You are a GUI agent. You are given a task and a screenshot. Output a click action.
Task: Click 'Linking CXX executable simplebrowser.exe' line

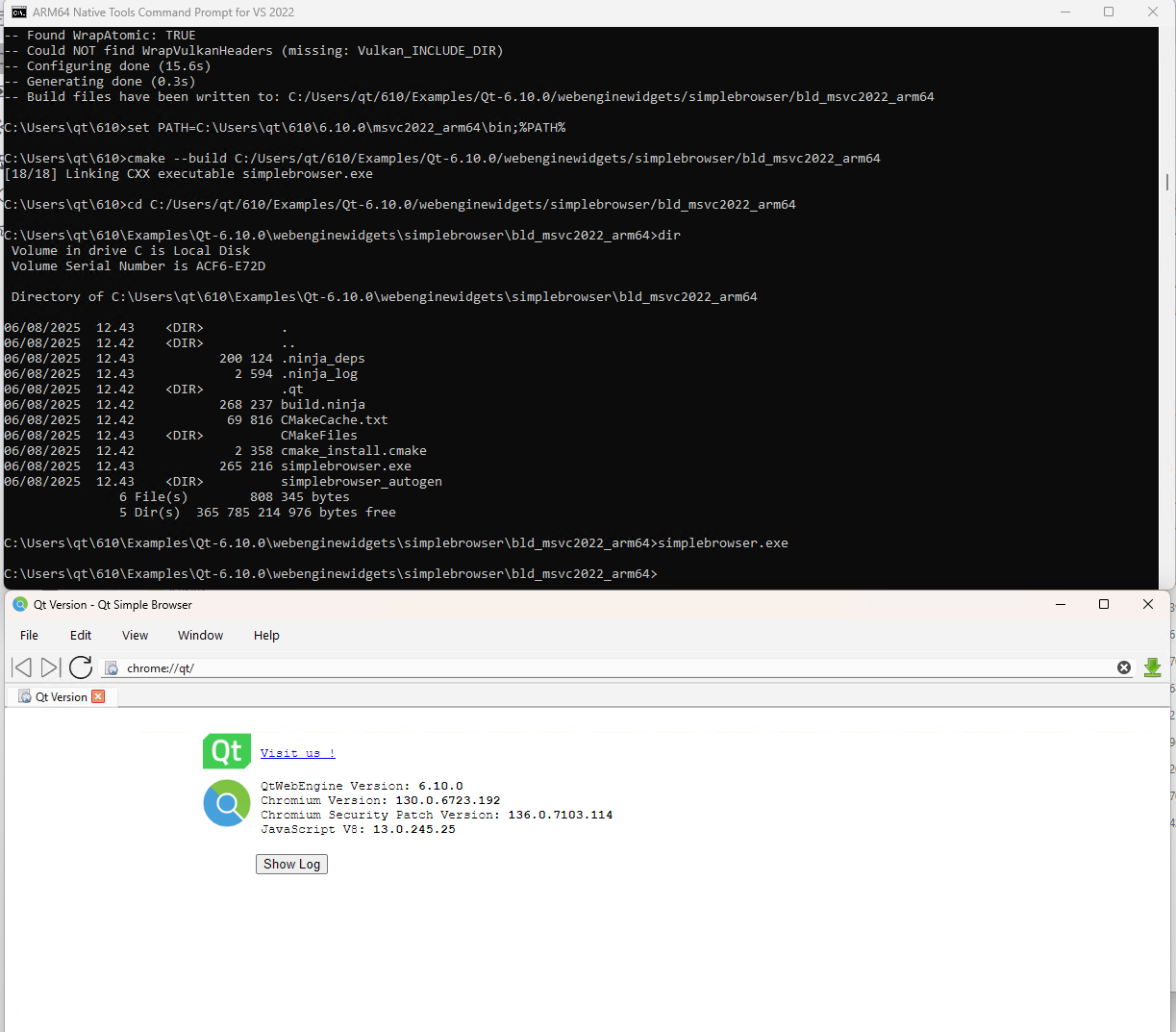188,174
